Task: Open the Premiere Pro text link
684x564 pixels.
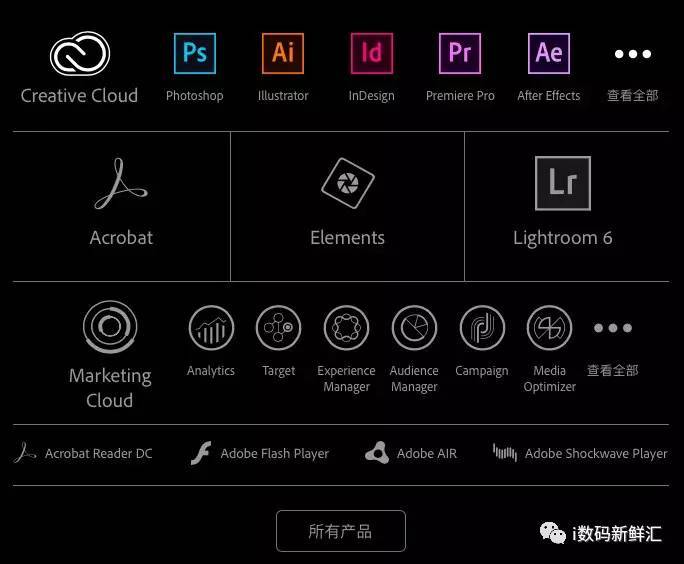Action: [460, 96]
